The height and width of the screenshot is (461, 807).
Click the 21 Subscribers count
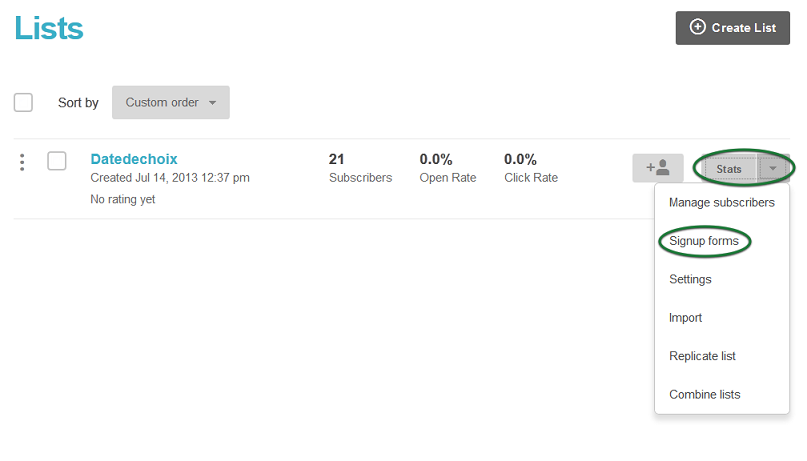[360, 168]
